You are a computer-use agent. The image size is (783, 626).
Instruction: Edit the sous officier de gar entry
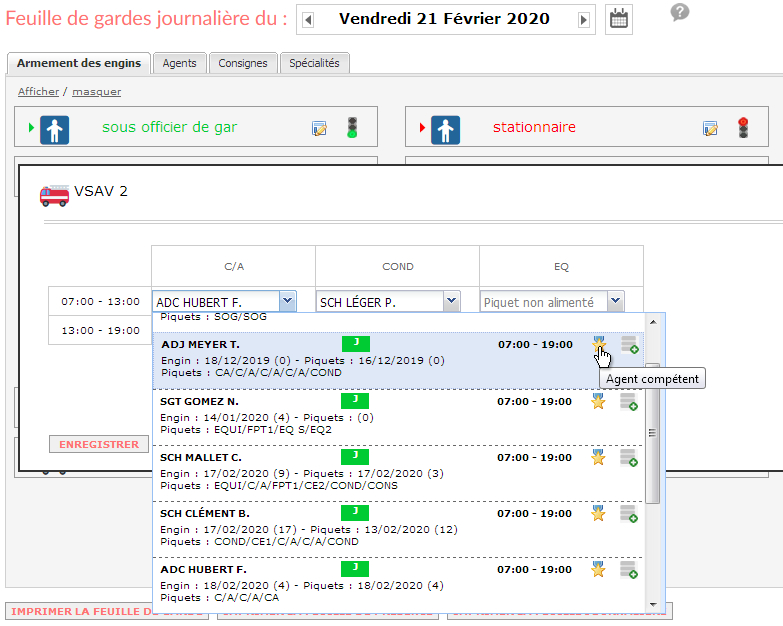point(319,128)
